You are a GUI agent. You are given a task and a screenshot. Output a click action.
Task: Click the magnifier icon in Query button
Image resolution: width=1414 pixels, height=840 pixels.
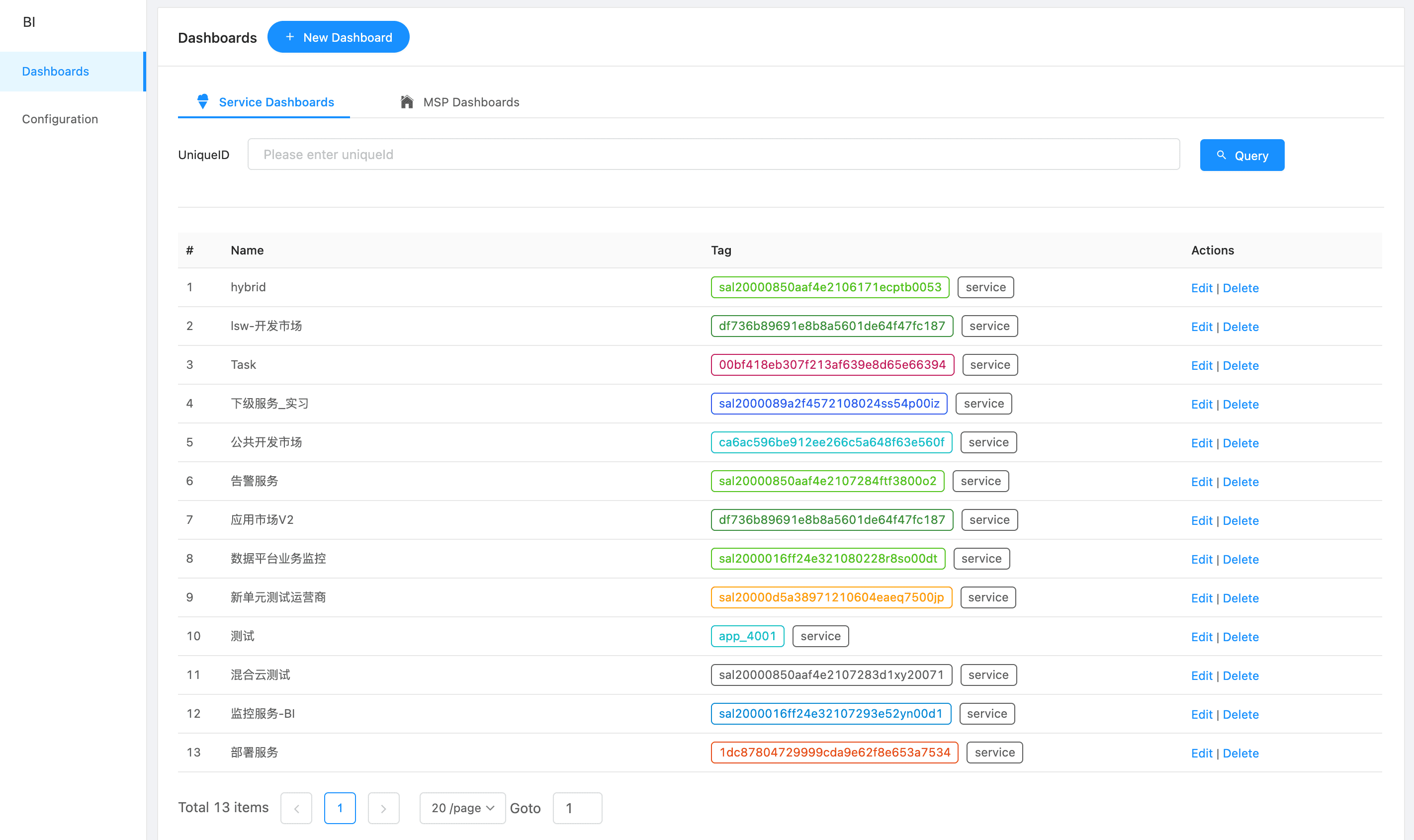point(1222,155)
